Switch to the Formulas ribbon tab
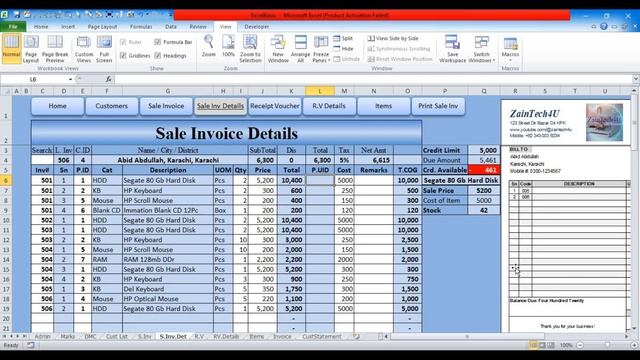The image size is (640, 360). click(x=141, y=27)
